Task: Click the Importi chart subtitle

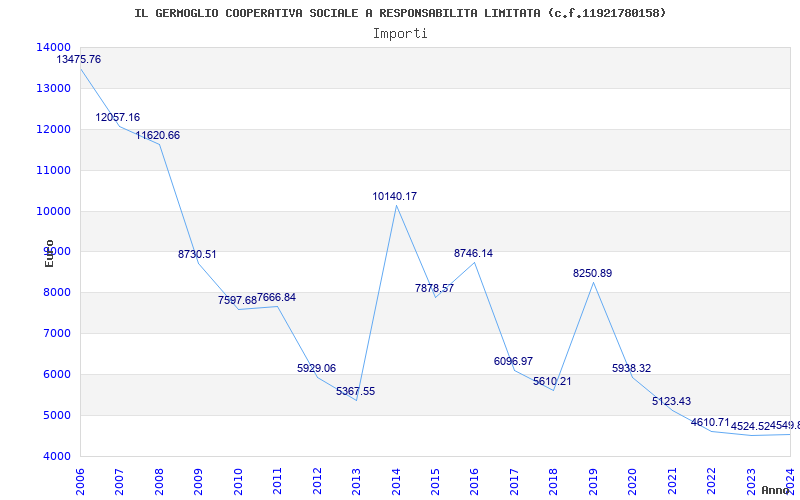Action: point(400,34)
